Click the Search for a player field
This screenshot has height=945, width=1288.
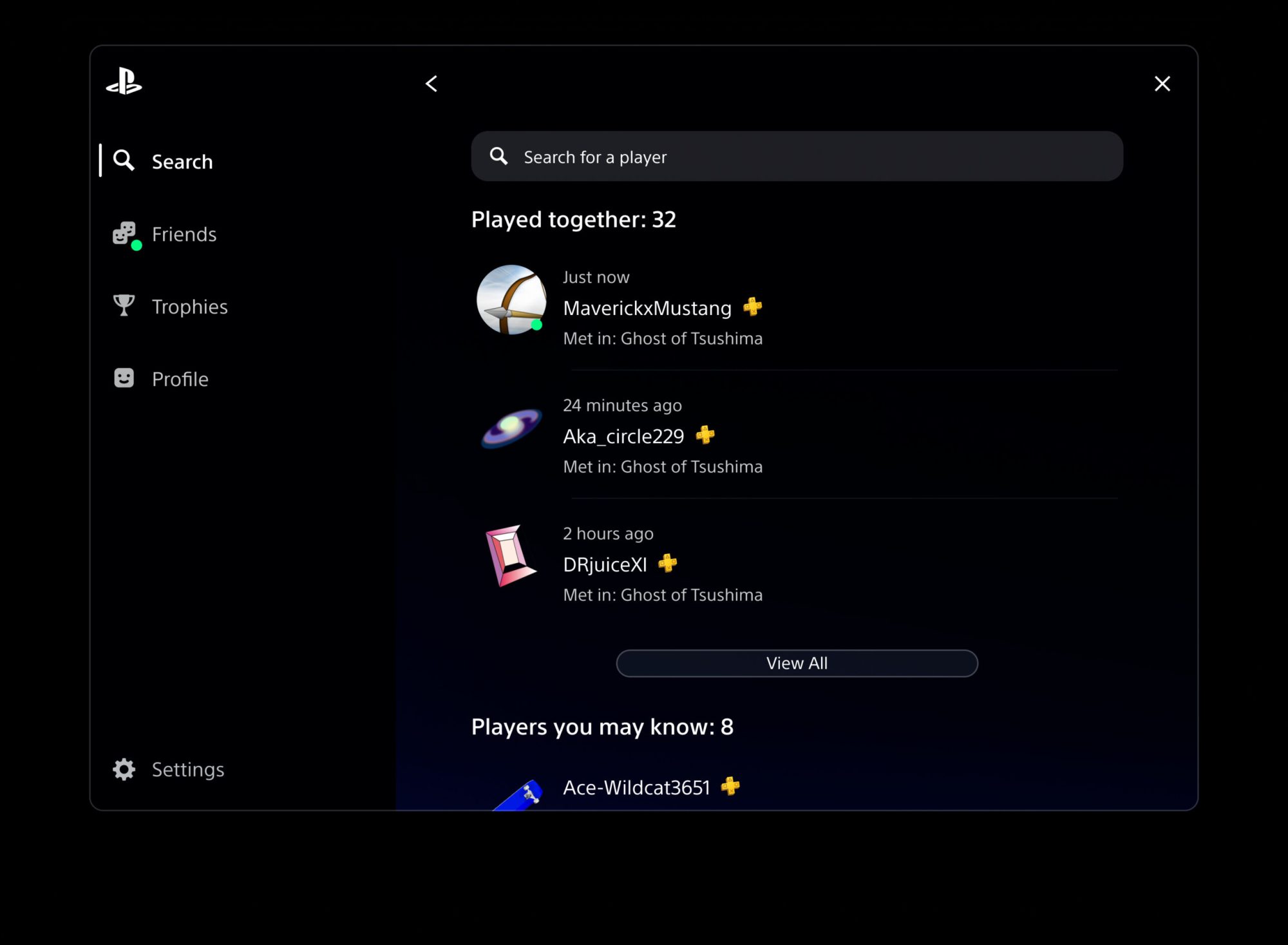[797, 156]
